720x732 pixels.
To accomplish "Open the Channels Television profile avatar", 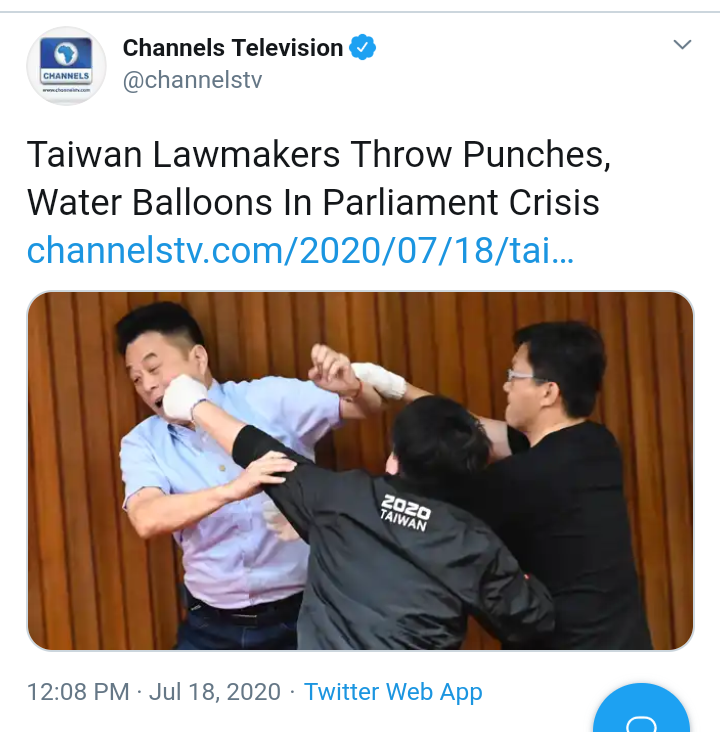I will click(x=66, y=66).
